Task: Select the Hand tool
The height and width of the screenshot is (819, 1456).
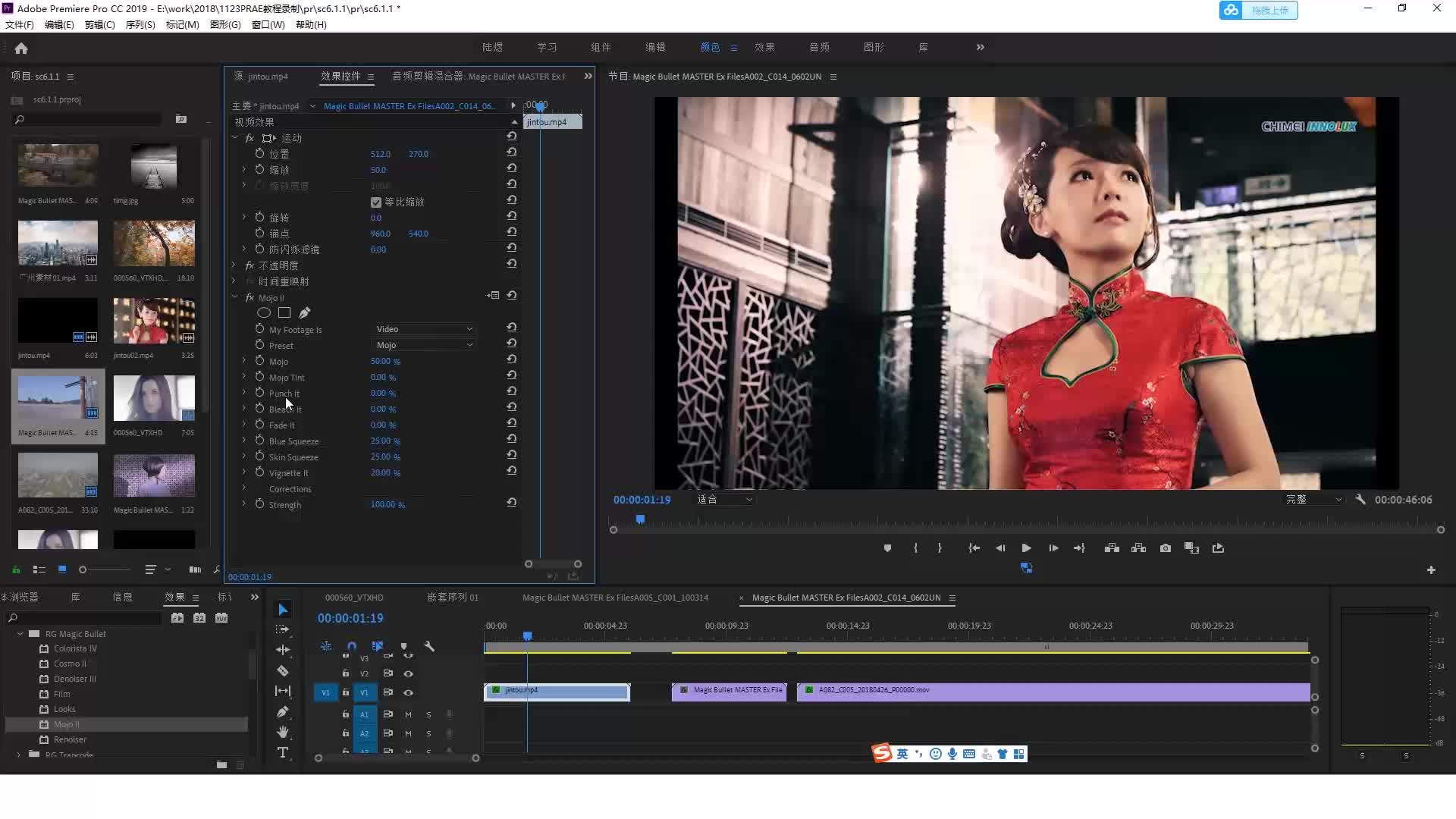Action: [283, 732]
